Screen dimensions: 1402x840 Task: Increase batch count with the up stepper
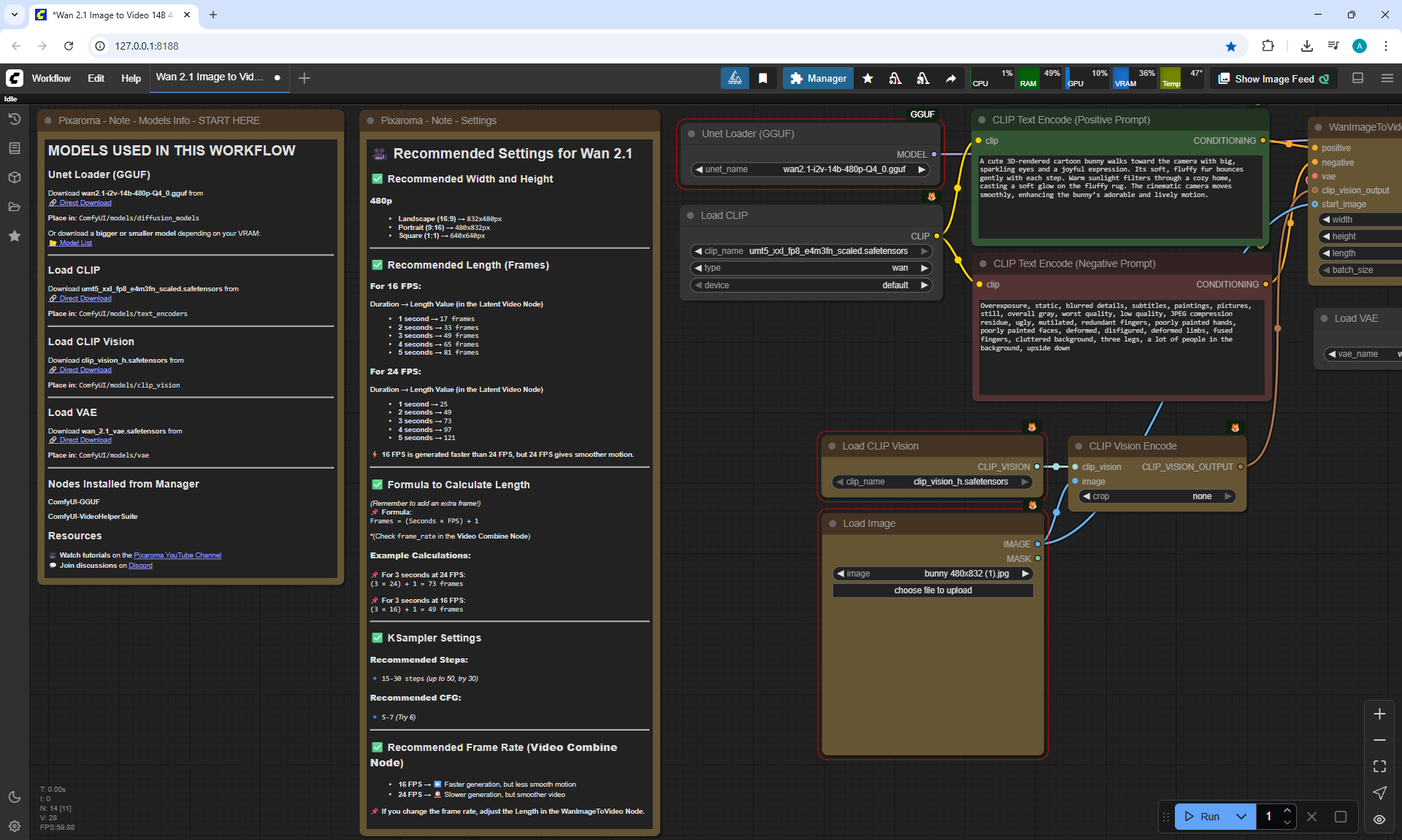click(x=1287, y=811)
